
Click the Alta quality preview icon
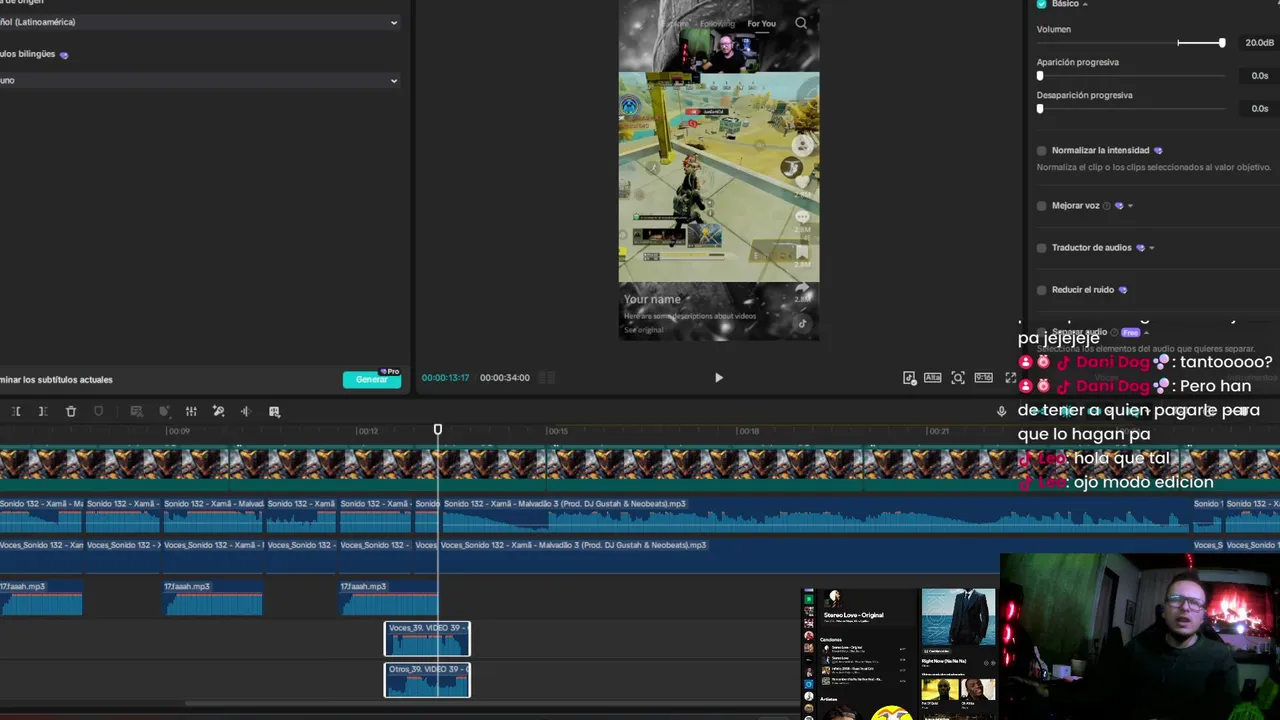[x=932, y=377]
